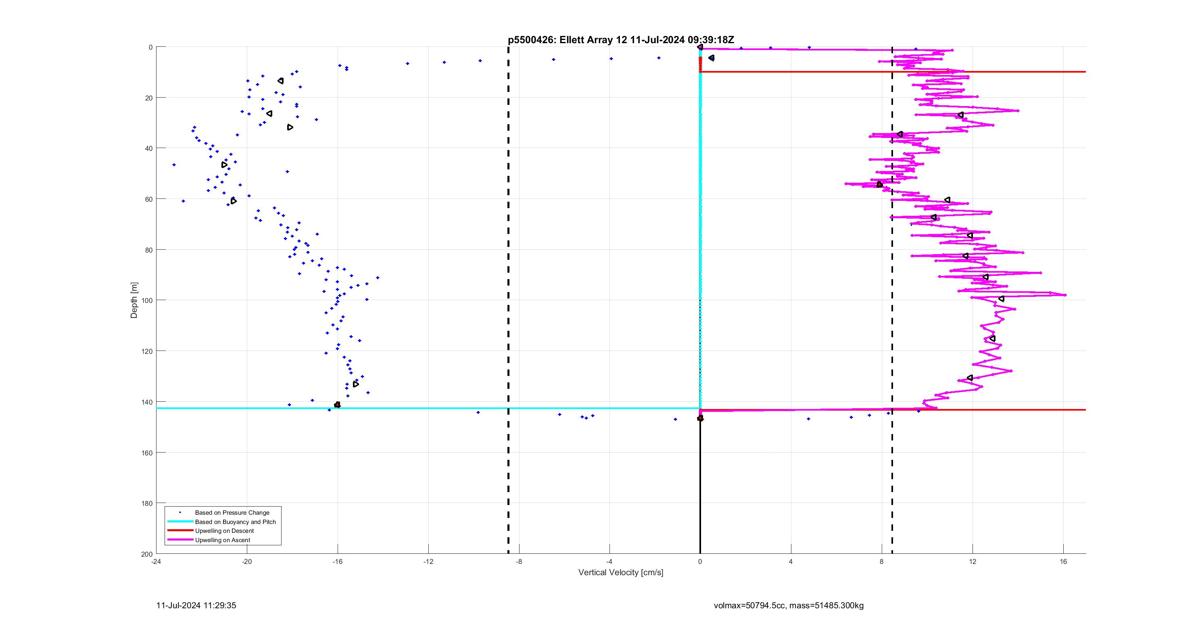Screen dimensions: 1200x622
Task: Click depth axis tick label '160'
Action: 146,452
